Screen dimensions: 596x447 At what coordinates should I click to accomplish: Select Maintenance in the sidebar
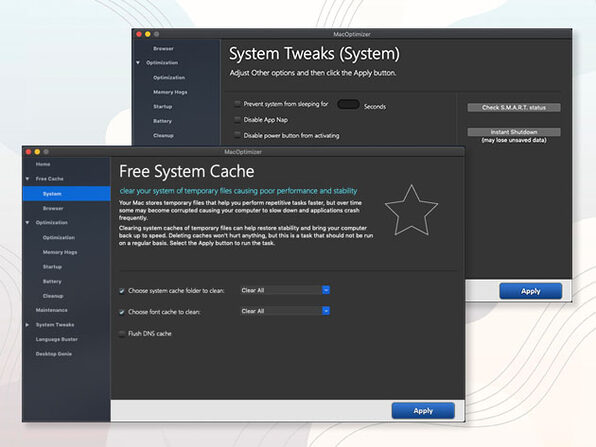click(51, 310)
